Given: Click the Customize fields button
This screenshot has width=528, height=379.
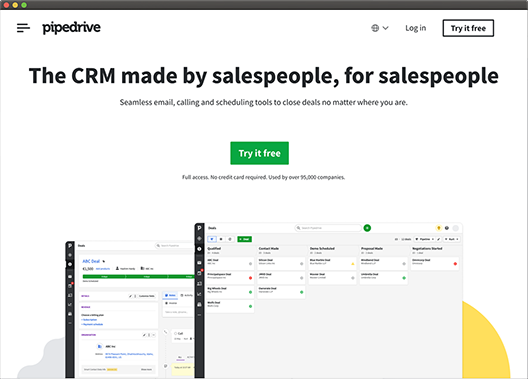Looking at the screenshot, I should (x=147, y=296).
